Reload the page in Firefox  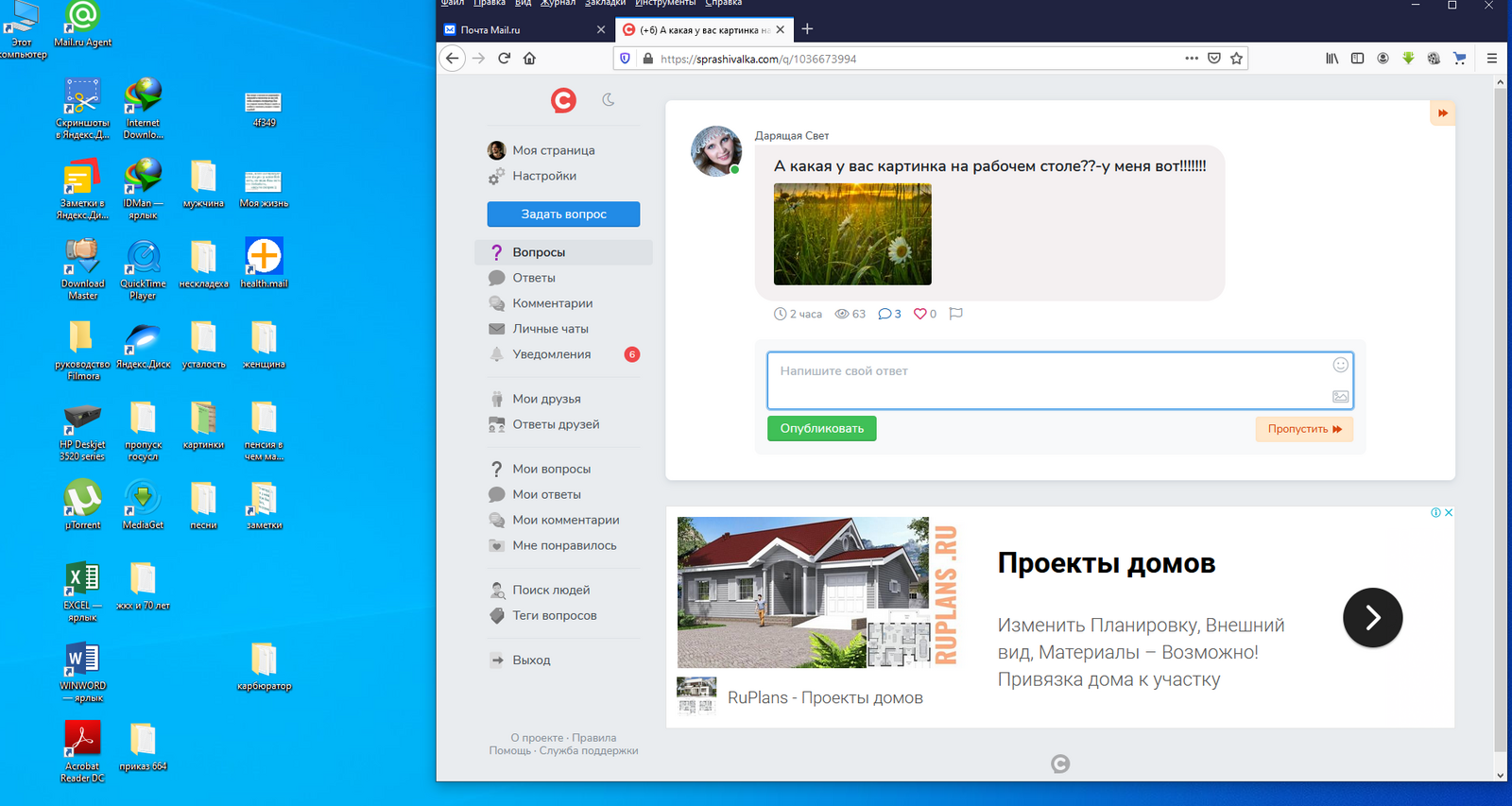(504, 59)
